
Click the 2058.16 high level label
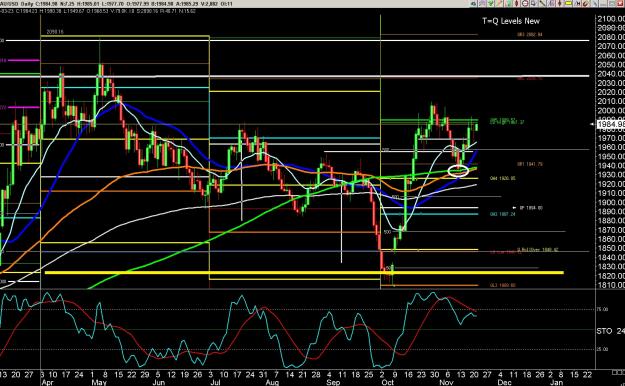[x=55, y=32]
